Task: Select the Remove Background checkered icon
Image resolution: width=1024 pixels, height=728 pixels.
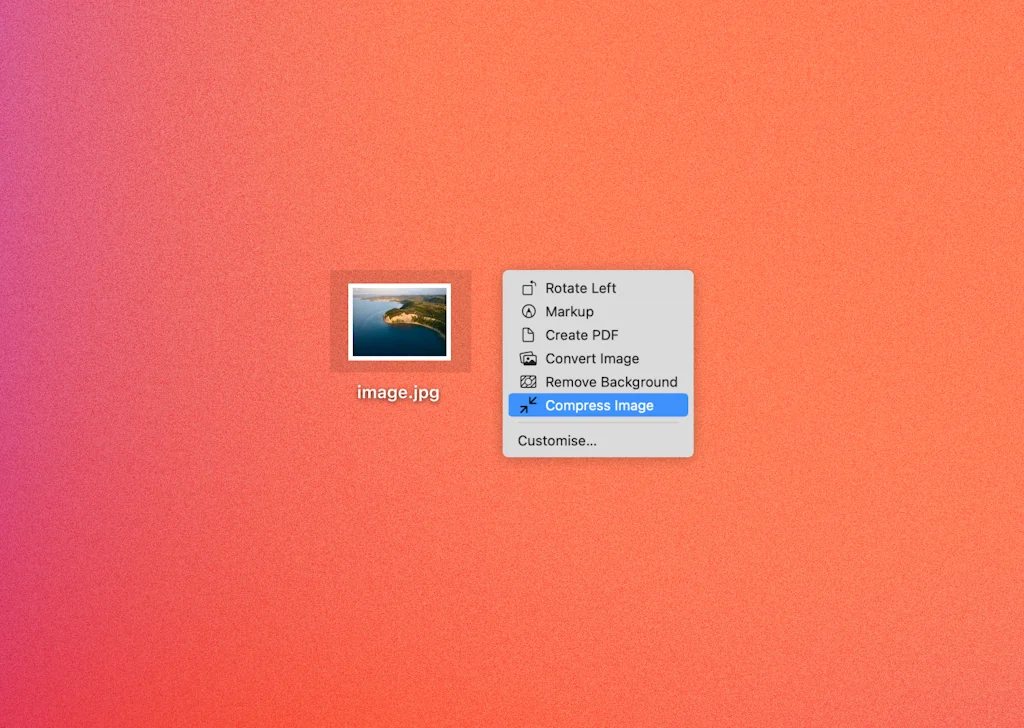Action: 528,381
